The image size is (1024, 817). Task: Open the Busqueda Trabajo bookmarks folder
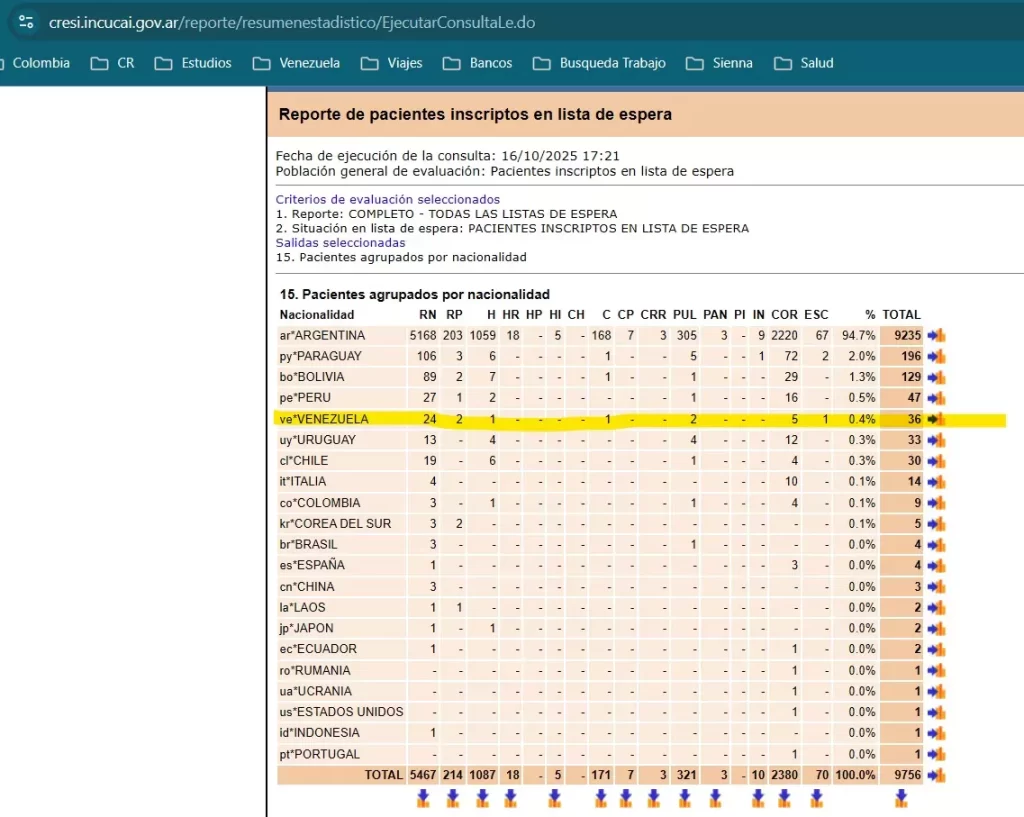tap(599, 63)
